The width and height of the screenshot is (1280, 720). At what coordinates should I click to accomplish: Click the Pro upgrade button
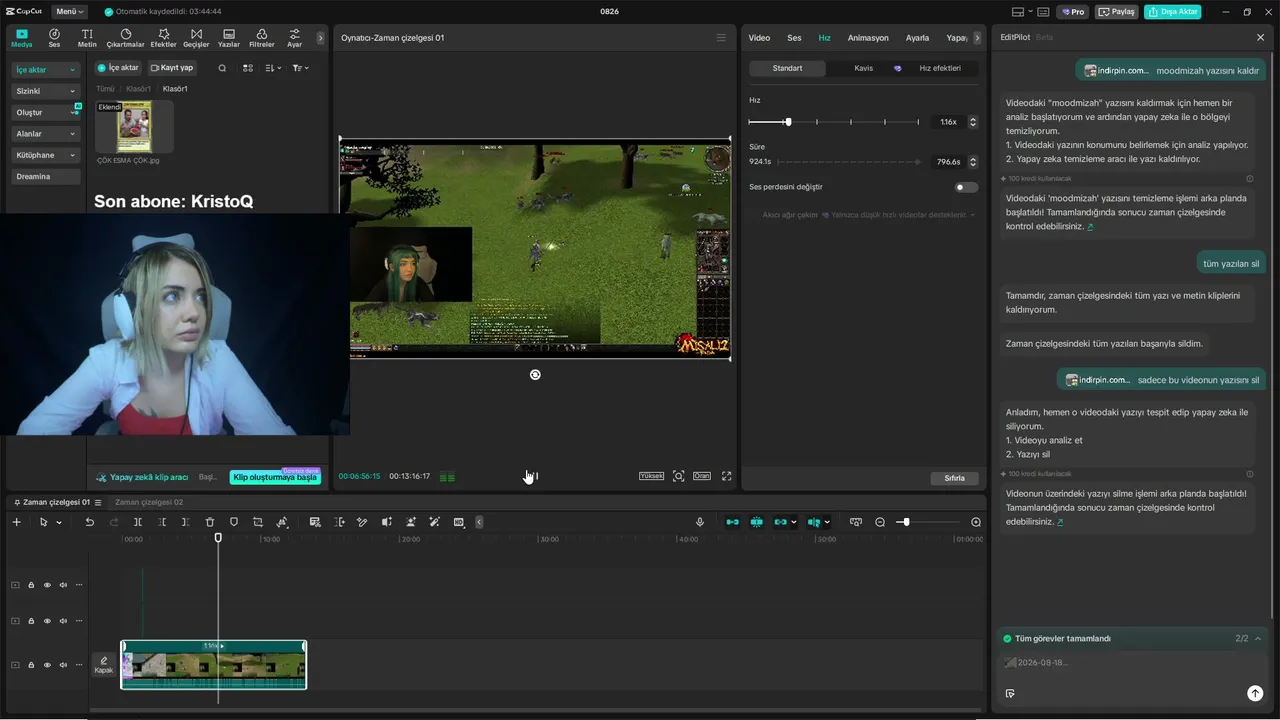click(x=1073, y=12)
